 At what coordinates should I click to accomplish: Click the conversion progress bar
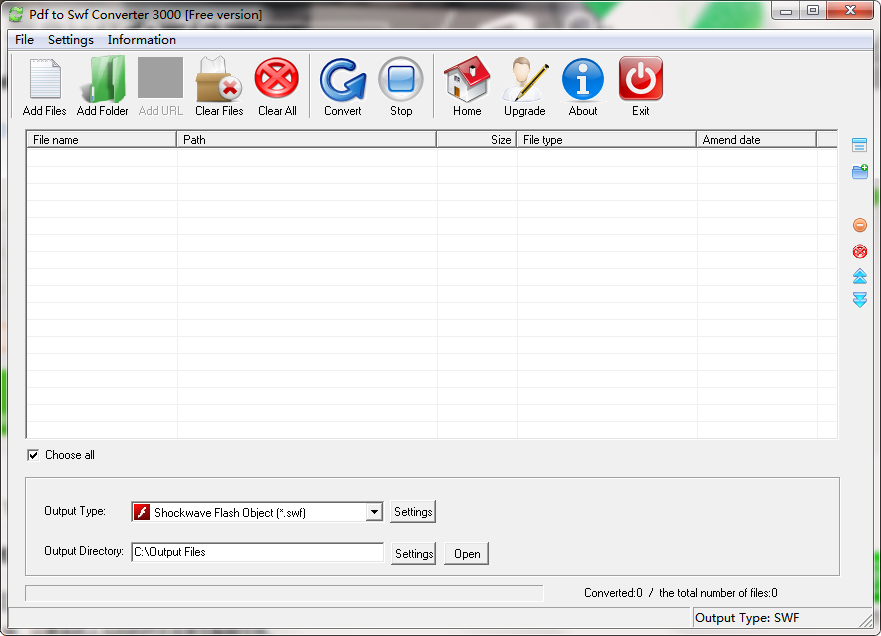point(284,593)
